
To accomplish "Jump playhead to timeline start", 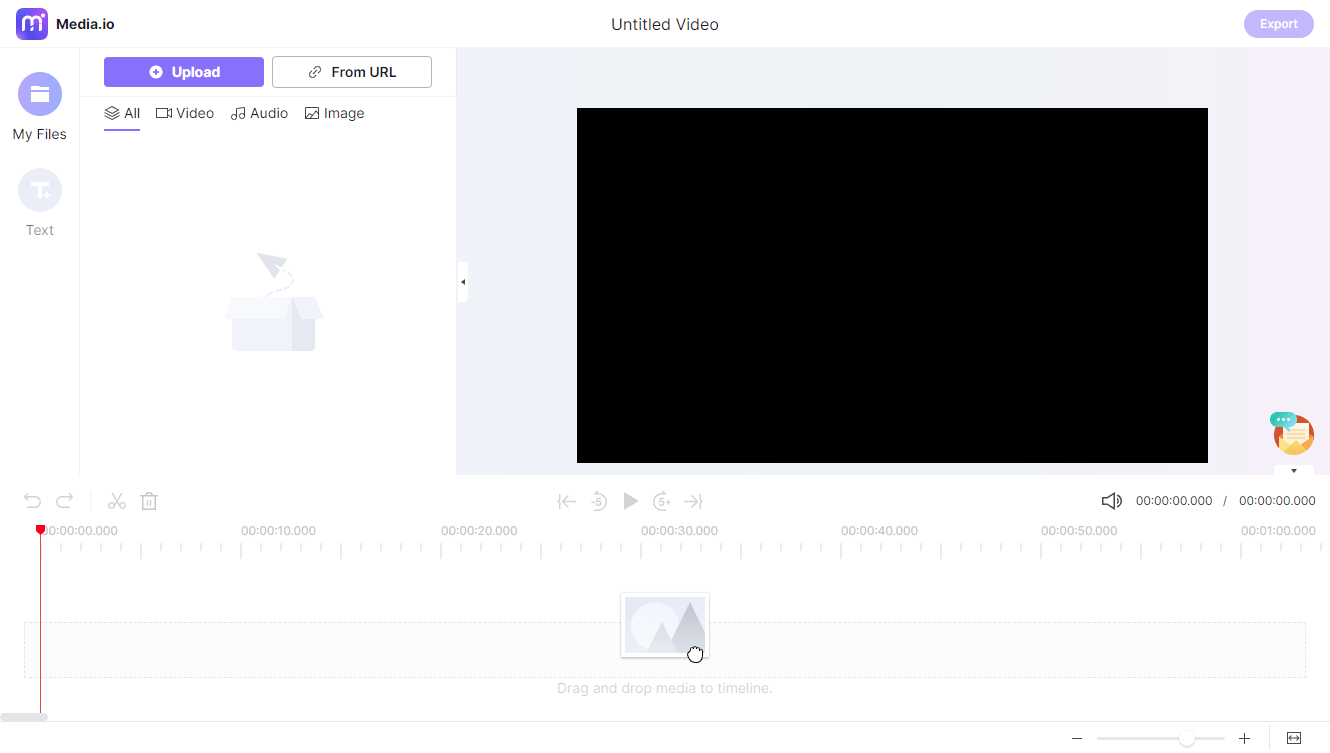I will click(566, 501).
